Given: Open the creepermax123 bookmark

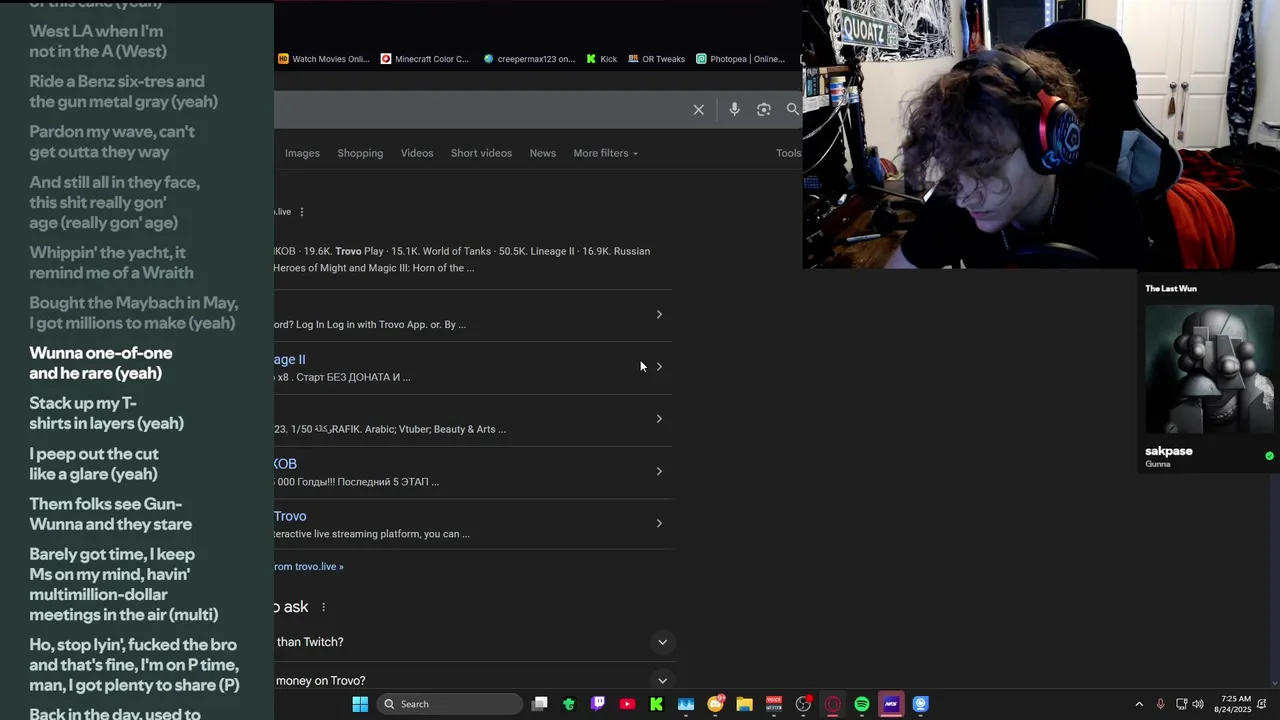Looking at the screenshot, I should 529,59.
